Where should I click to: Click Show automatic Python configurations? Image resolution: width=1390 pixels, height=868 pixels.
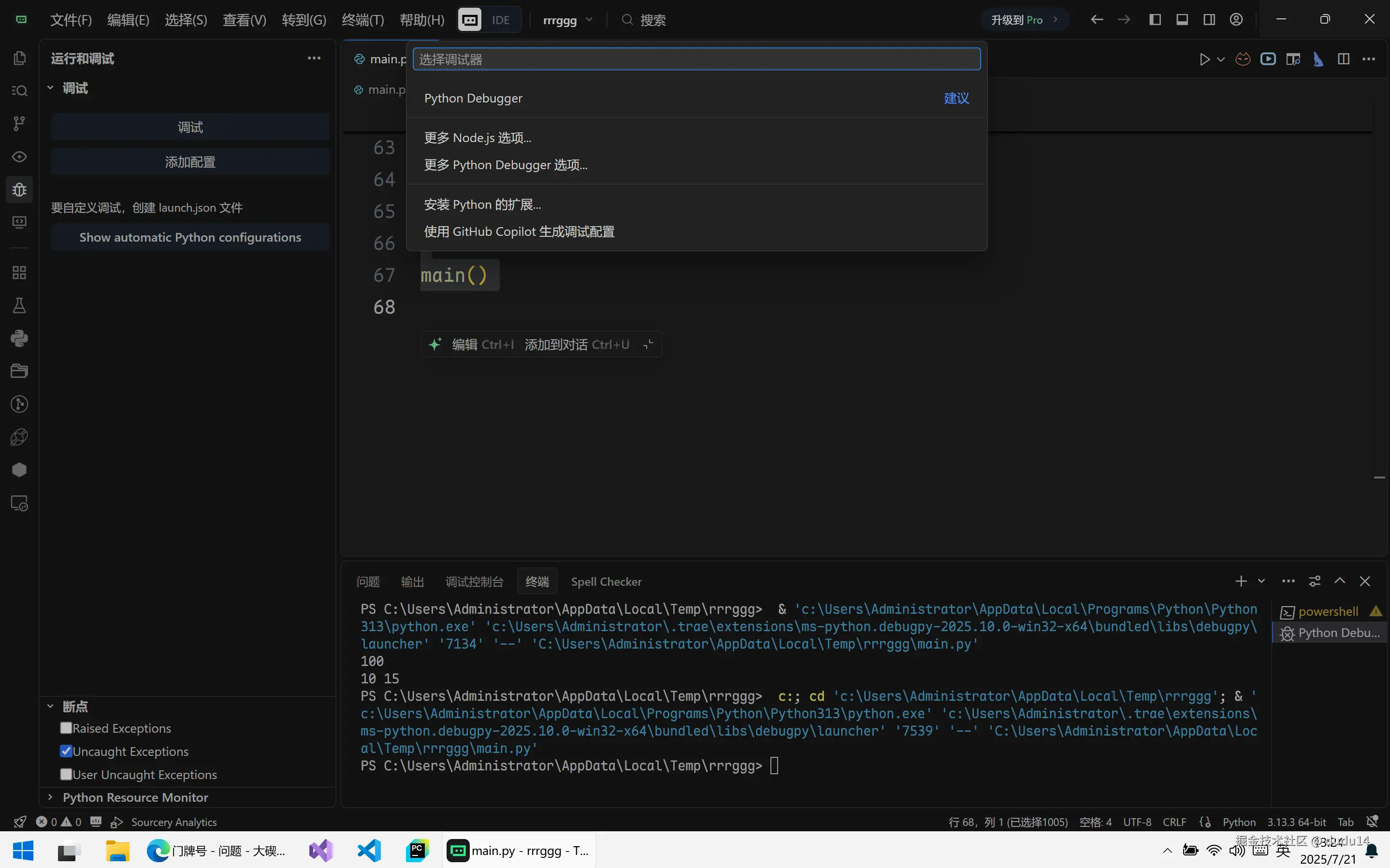[x=190, y=237]
